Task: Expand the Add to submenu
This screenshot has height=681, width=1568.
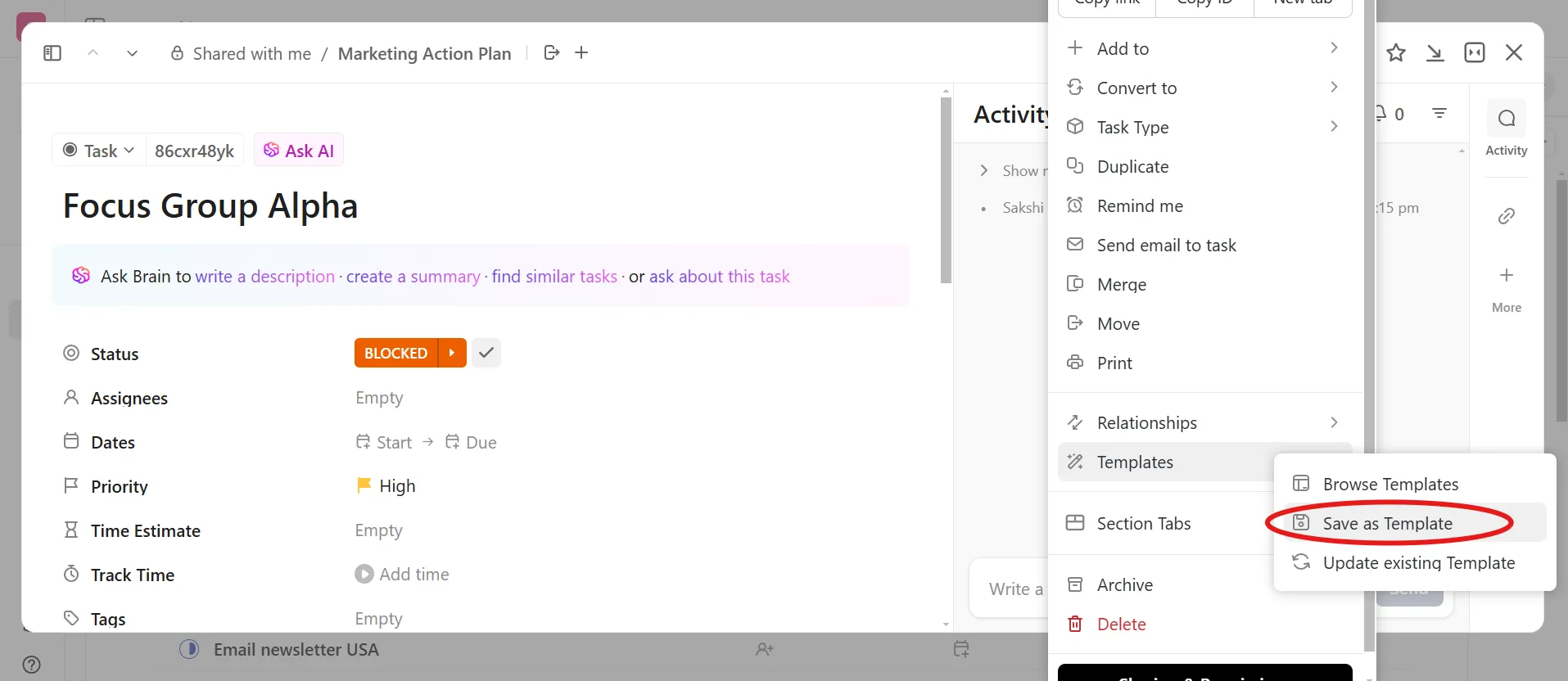Action: (1204, 48)
